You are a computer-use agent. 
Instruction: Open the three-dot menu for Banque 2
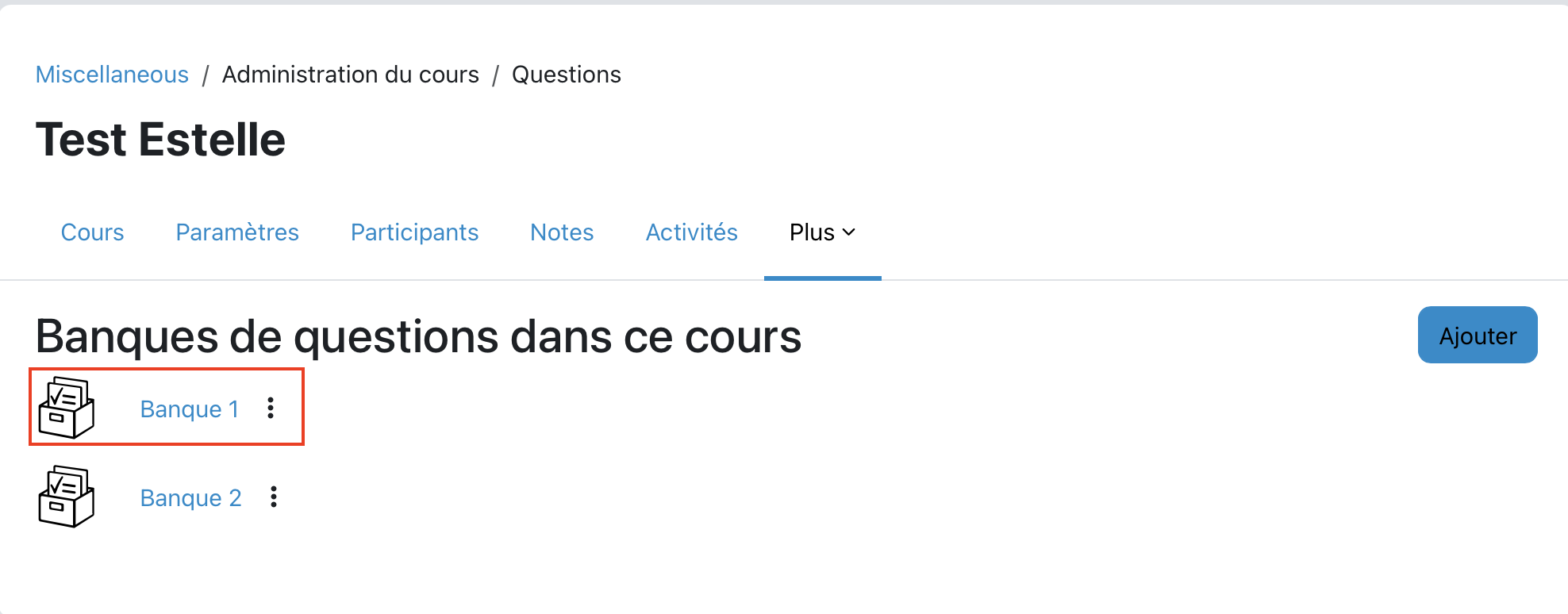click(274, 497)
